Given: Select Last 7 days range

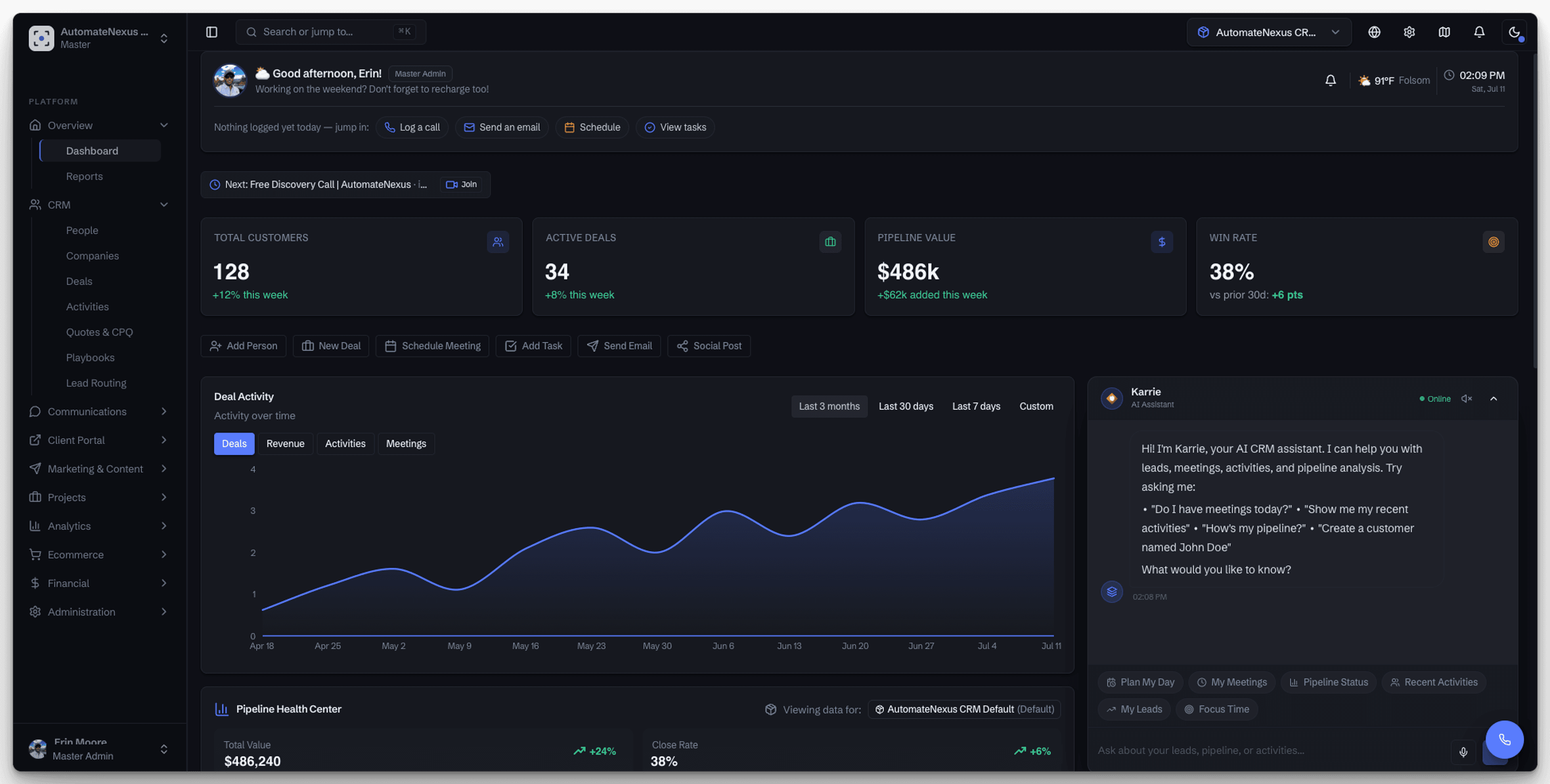Looking at the screenshot, I should pyautogui.click(x=976, y=406).
